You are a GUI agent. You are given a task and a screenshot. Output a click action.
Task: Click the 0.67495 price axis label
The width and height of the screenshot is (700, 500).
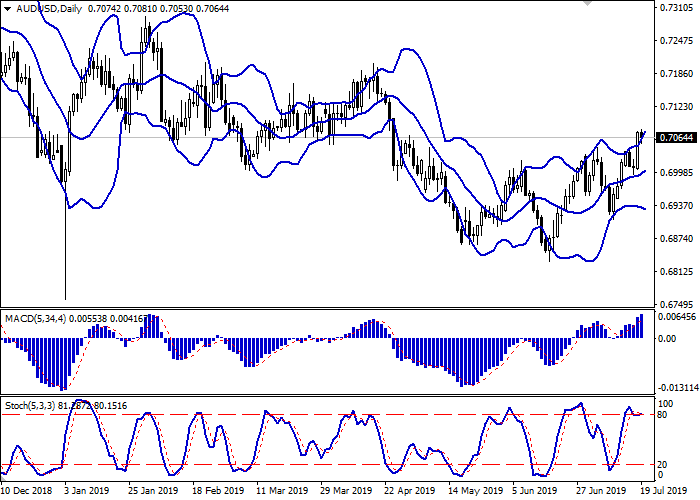coord(677,303)
